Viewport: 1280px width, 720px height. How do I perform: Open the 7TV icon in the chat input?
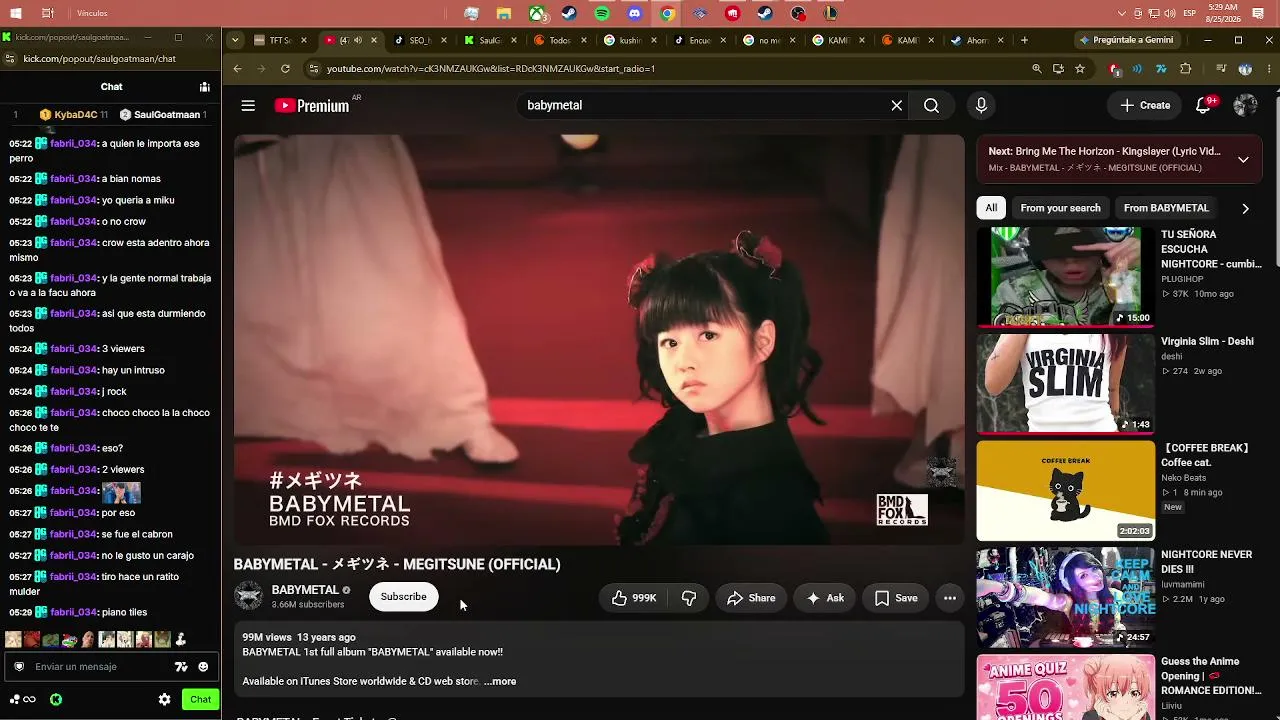pos(181,667)
